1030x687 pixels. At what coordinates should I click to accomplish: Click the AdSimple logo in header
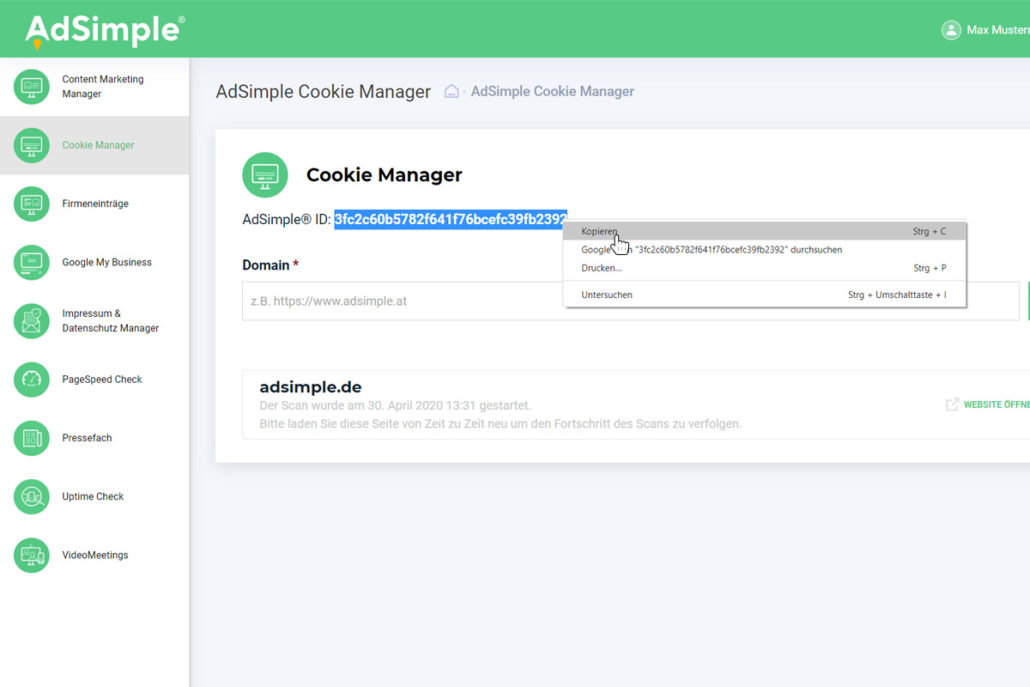104,30
